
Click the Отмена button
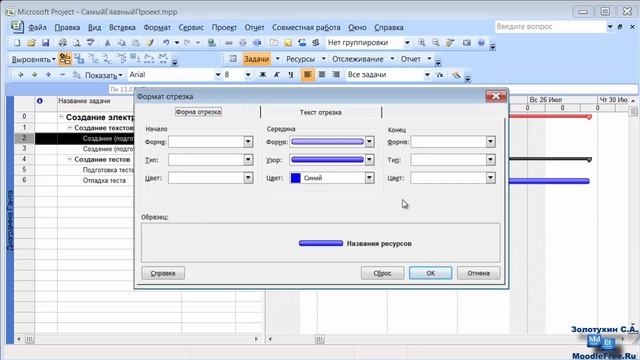click(478, 273)
